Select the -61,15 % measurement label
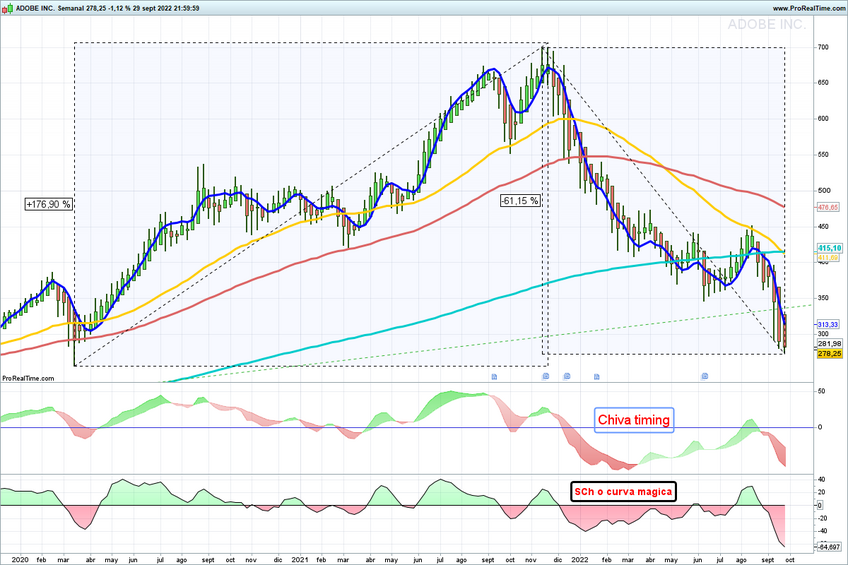Viewport: 848px width, 565px height. (x=520, y=201)
